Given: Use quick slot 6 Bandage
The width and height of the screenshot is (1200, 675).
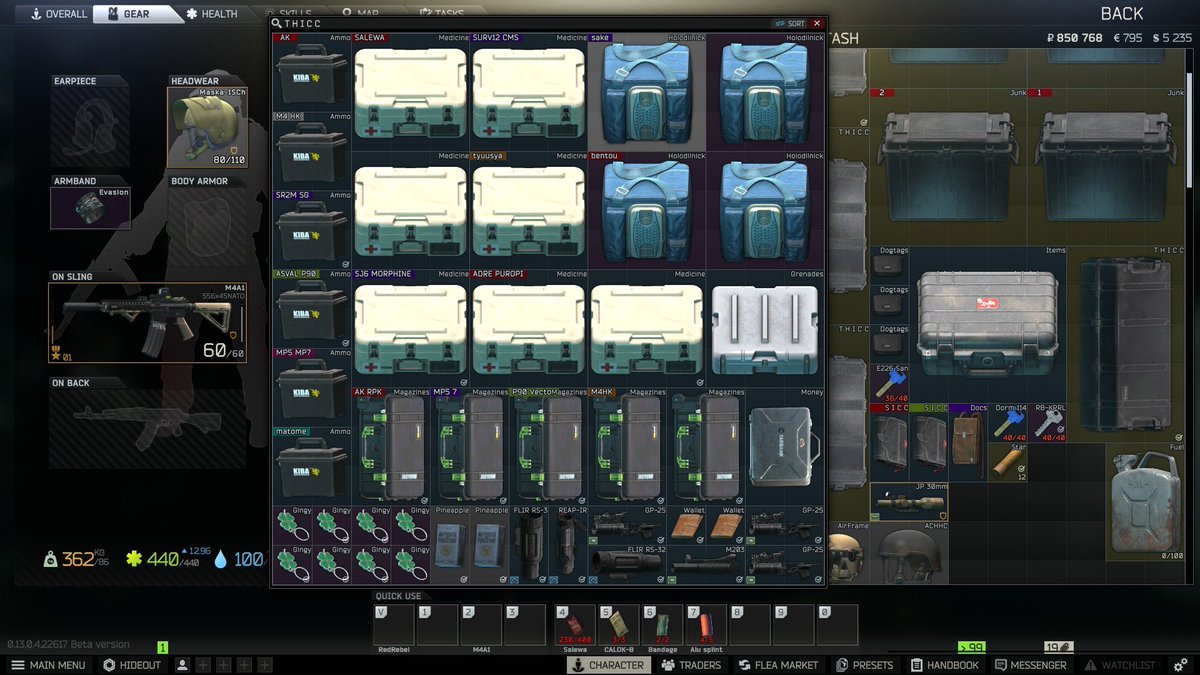Looking at the screenshot, I should click(x=663, y=625).
